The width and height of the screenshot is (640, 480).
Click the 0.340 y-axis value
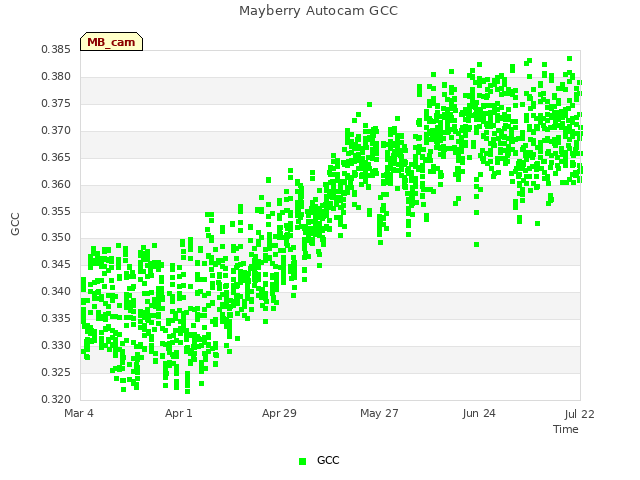[x=56, y=291]
